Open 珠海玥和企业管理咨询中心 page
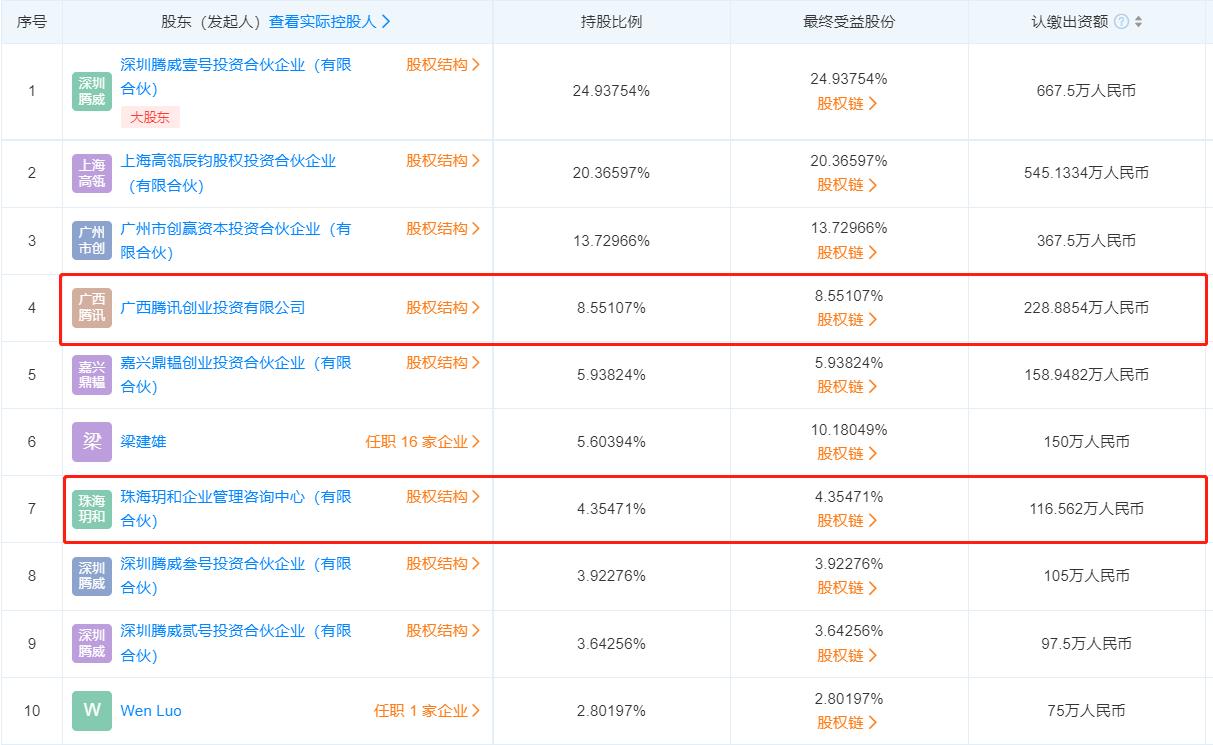The width and height of the screenshot is (1213, 745). pos(236,509)
